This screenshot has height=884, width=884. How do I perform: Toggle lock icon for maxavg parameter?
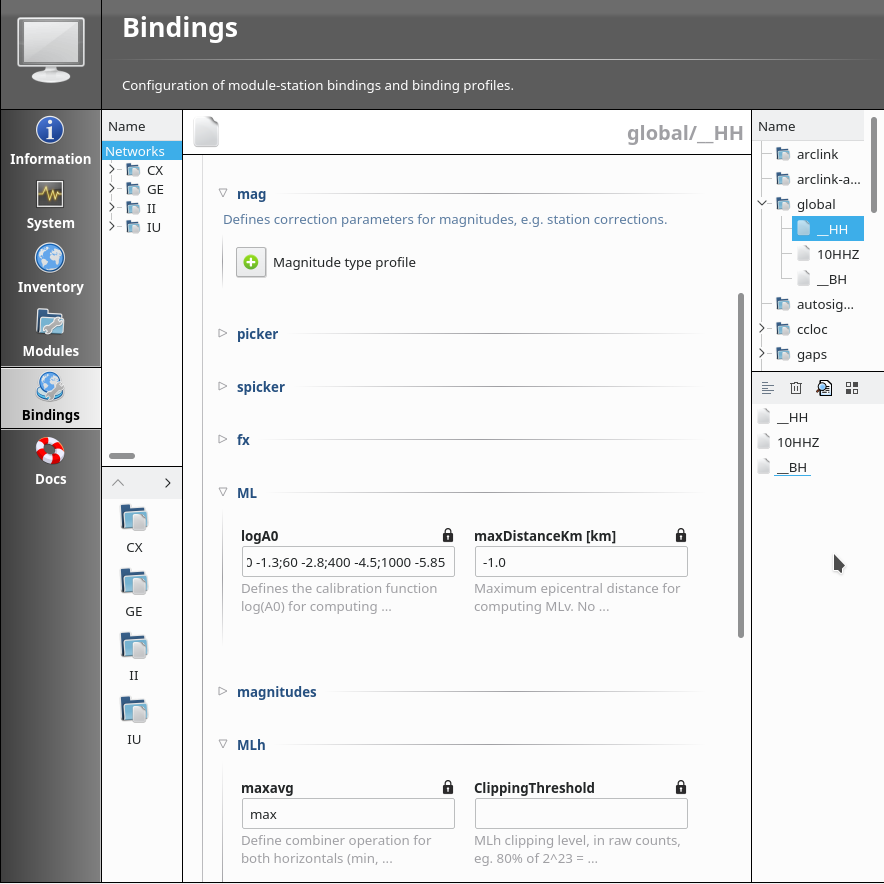point(448,787)
